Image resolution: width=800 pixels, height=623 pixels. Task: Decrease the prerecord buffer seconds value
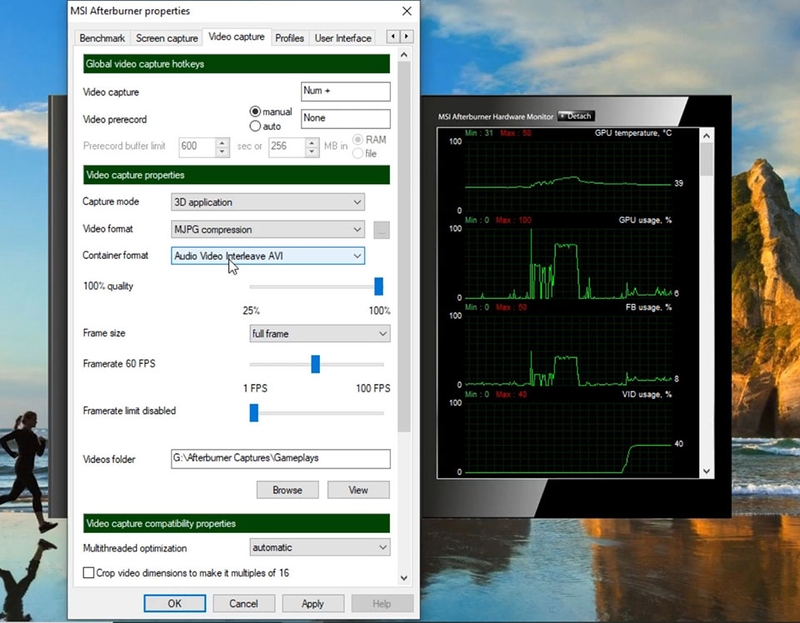click(221, 152)
